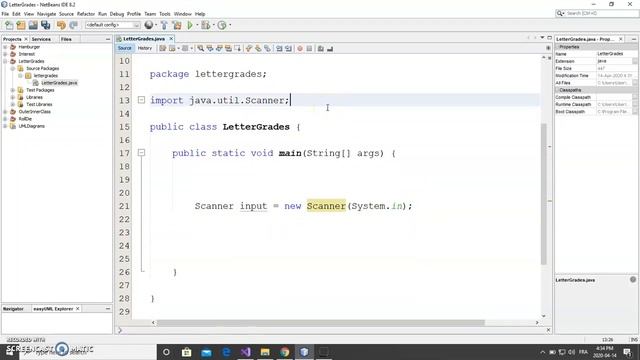Image resolution: width=640 pixels, height=360 pixels.
Task: Open the Navigate menu
Action: point(47,14)
